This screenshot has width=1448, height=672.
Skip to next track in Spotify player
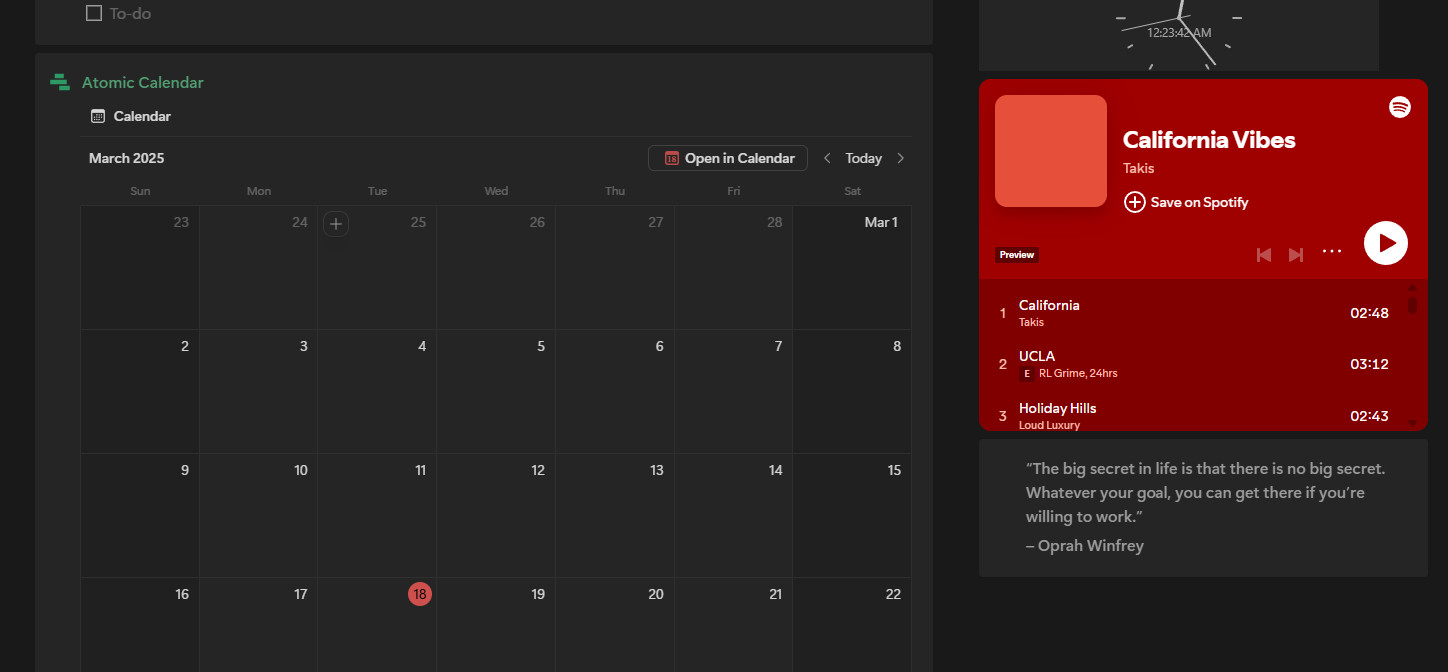(1296, 255)
